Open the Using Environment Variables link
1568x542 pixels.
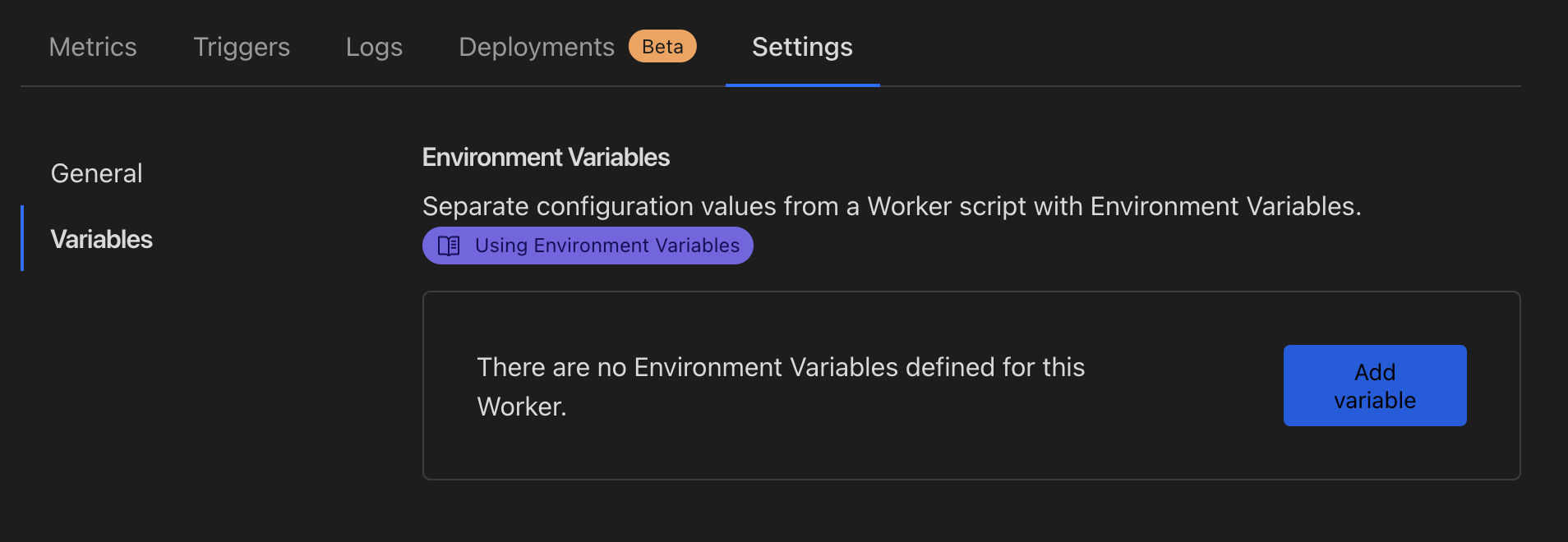[606, 246]
